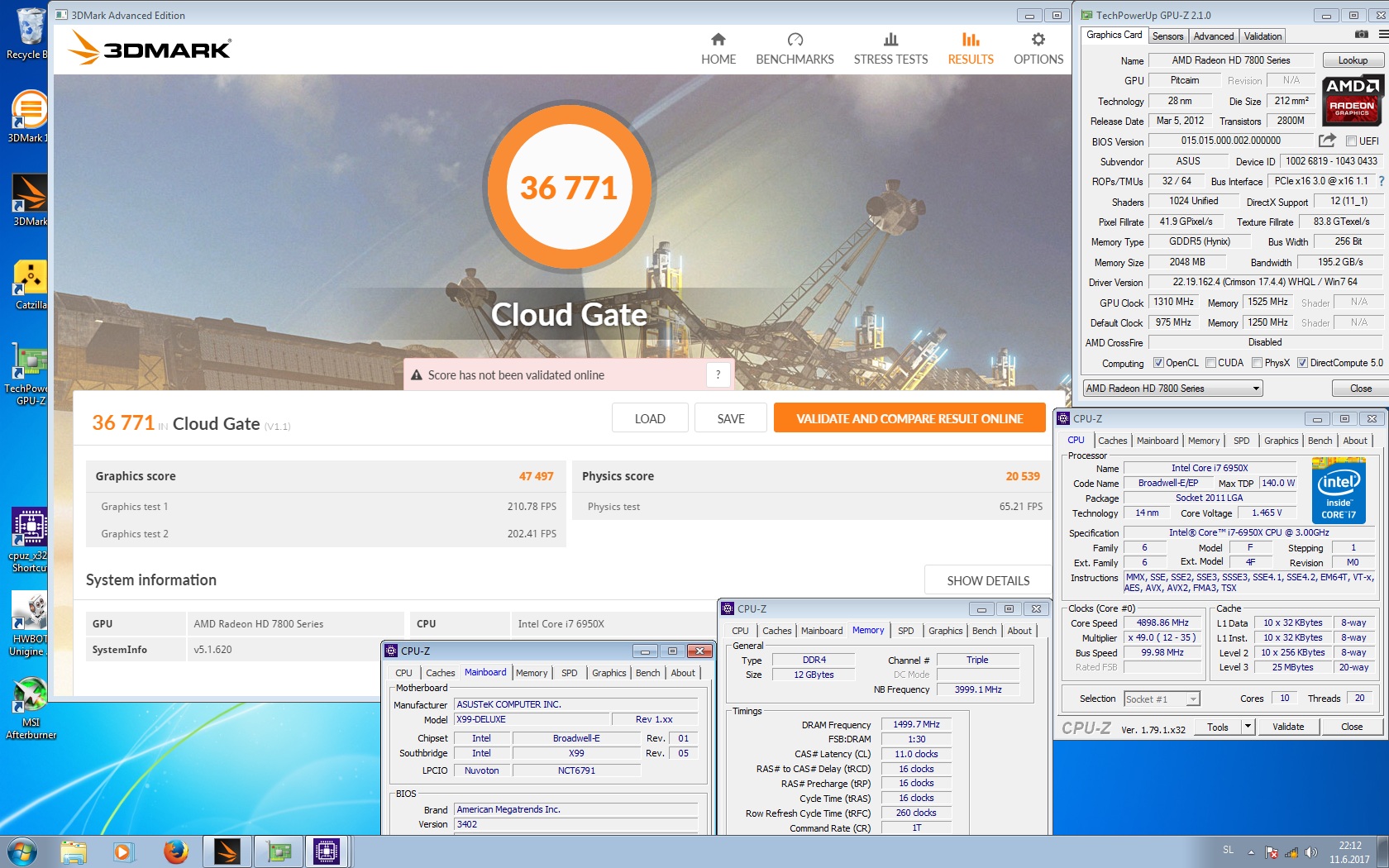Open Caches tab in the CPU-Z CPU window

[x=1112, y=441]
